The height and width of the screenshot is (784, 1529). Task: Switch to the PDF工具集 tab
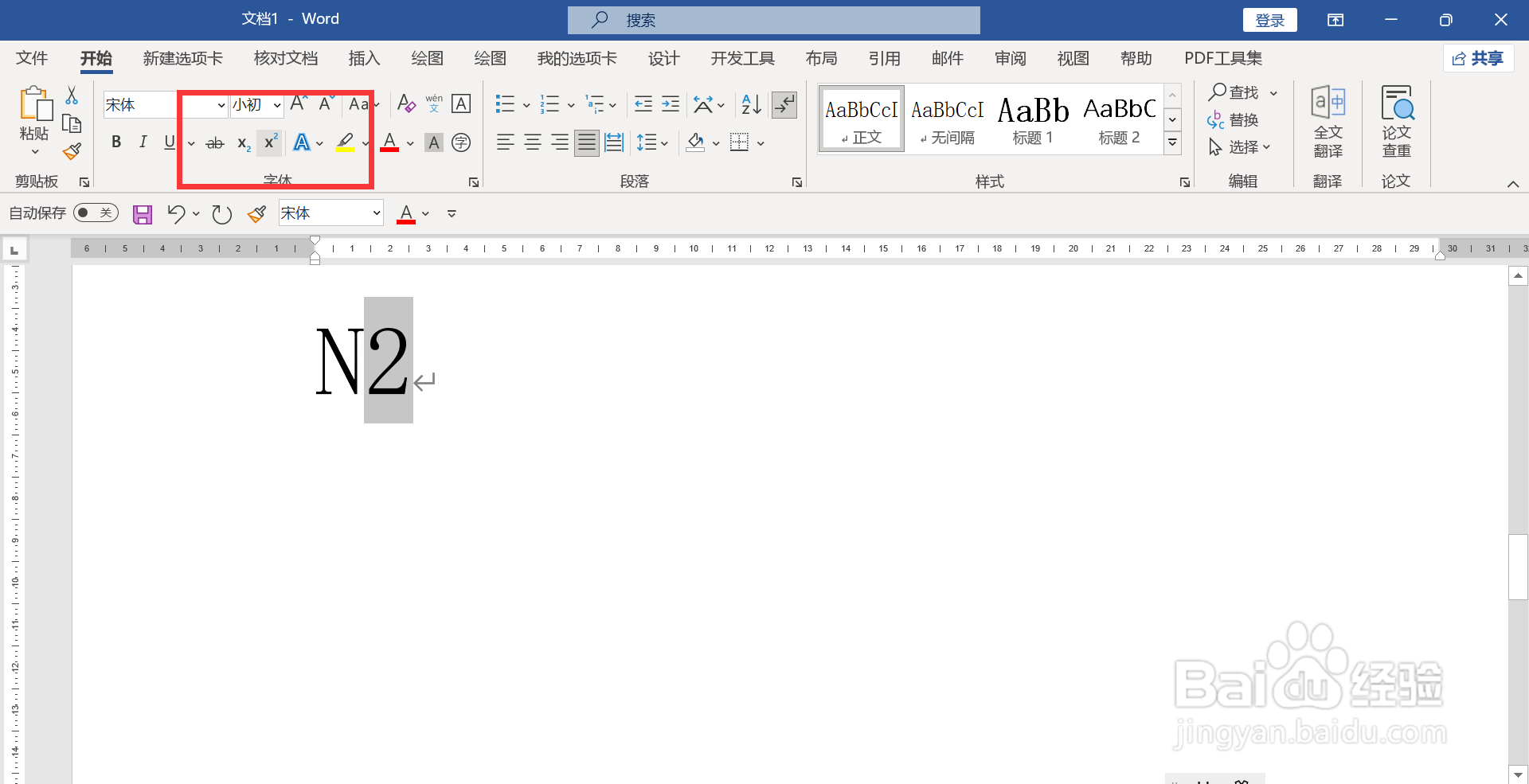click(1222, 58)
